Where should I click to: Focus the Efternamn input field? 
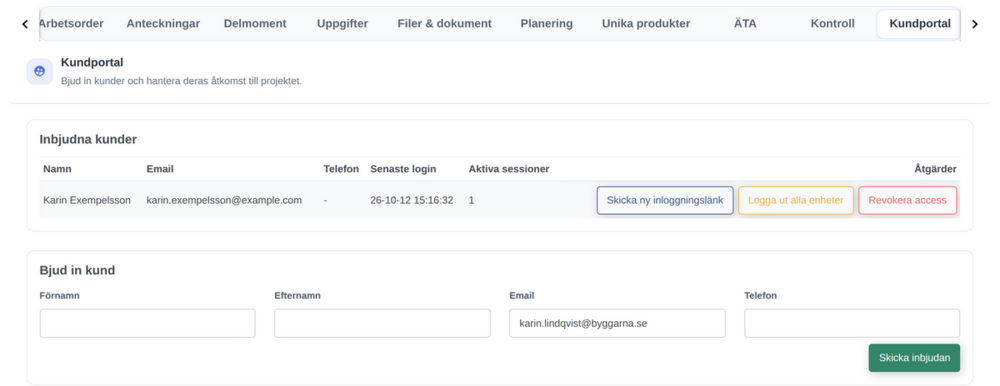(x=382, y=323)
